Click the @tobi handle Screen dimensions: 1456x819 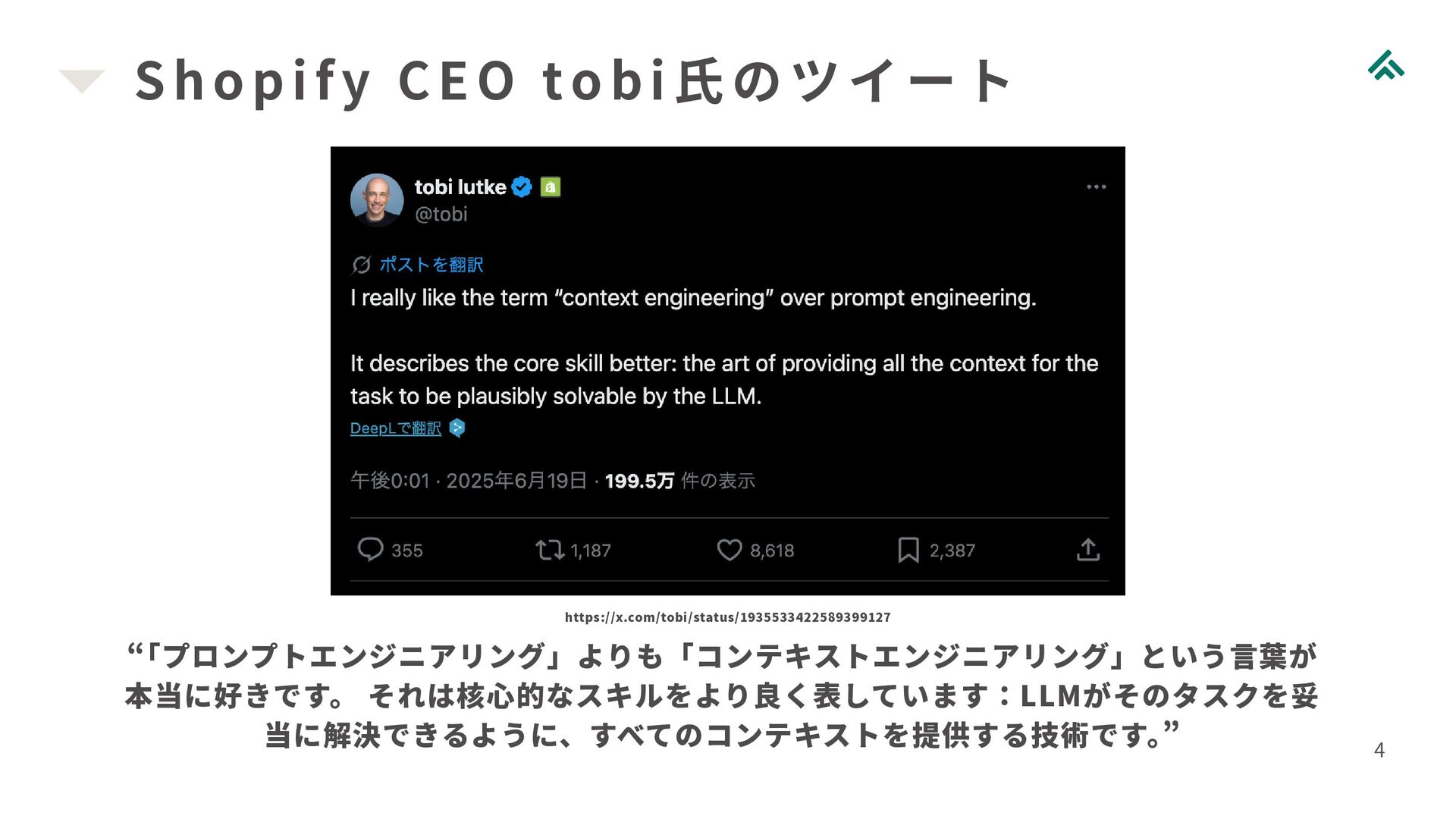[441, 215]
